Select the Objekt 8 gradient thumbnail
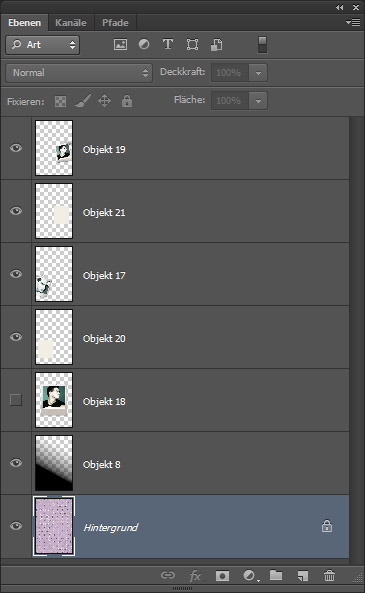Image resolution: width=365 pixels, height=593 pixels. click(x=54, y=463)
